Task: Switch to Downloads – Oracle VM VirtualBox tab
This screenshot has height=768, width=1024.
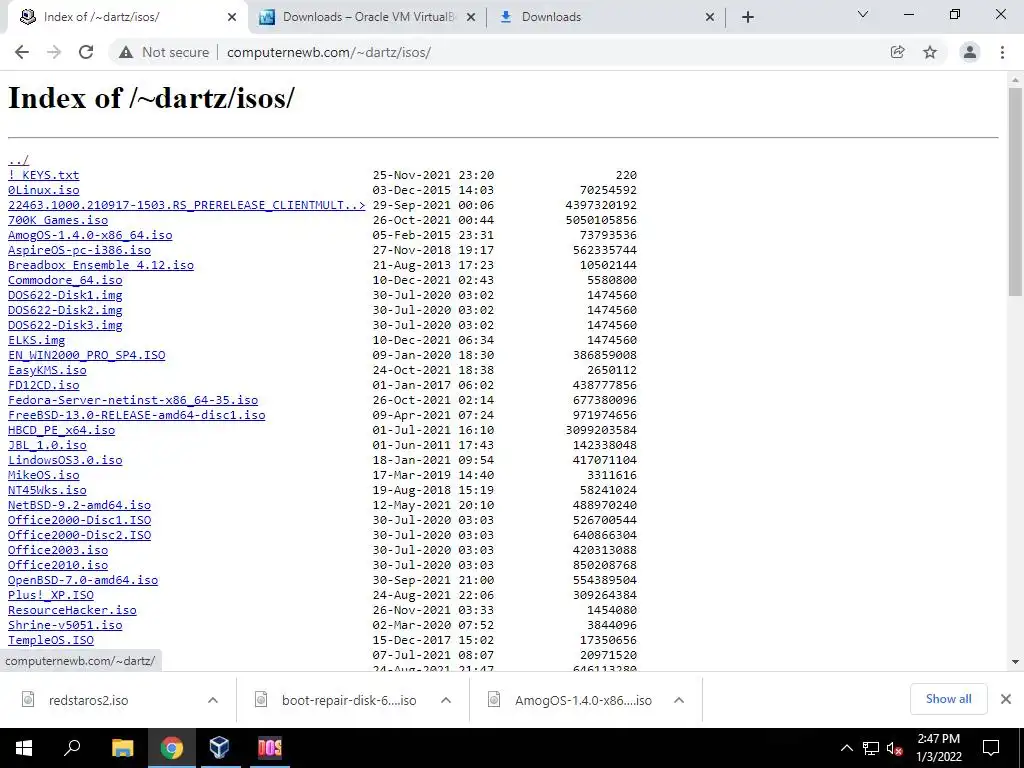Action: [368, 17]
